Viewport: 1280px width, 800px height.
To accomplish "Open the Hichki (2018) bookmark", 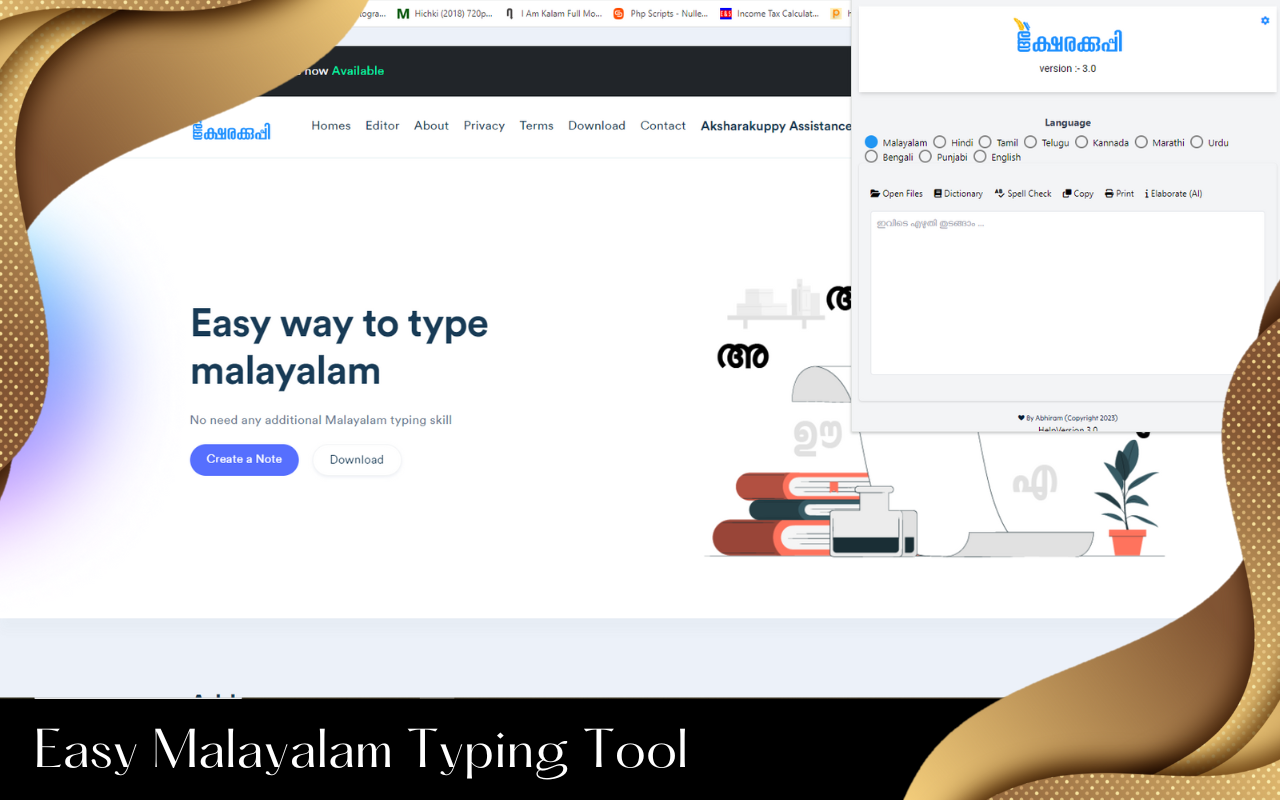I will [445, 14].
